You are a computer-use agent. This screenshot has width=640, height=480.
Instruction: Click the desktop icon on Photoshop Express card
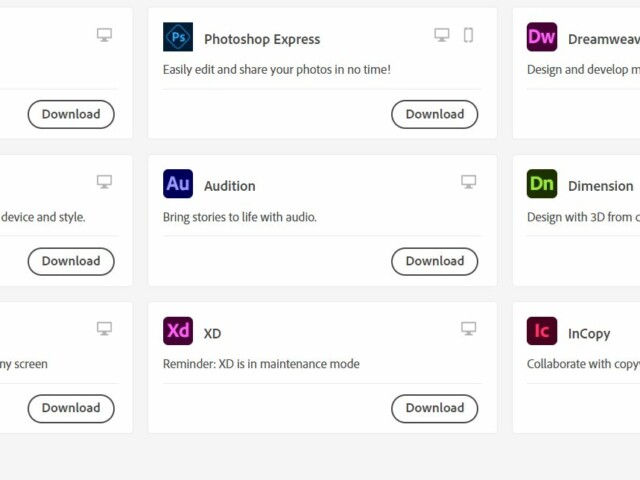pyautogui.click(x=442, y=35)
